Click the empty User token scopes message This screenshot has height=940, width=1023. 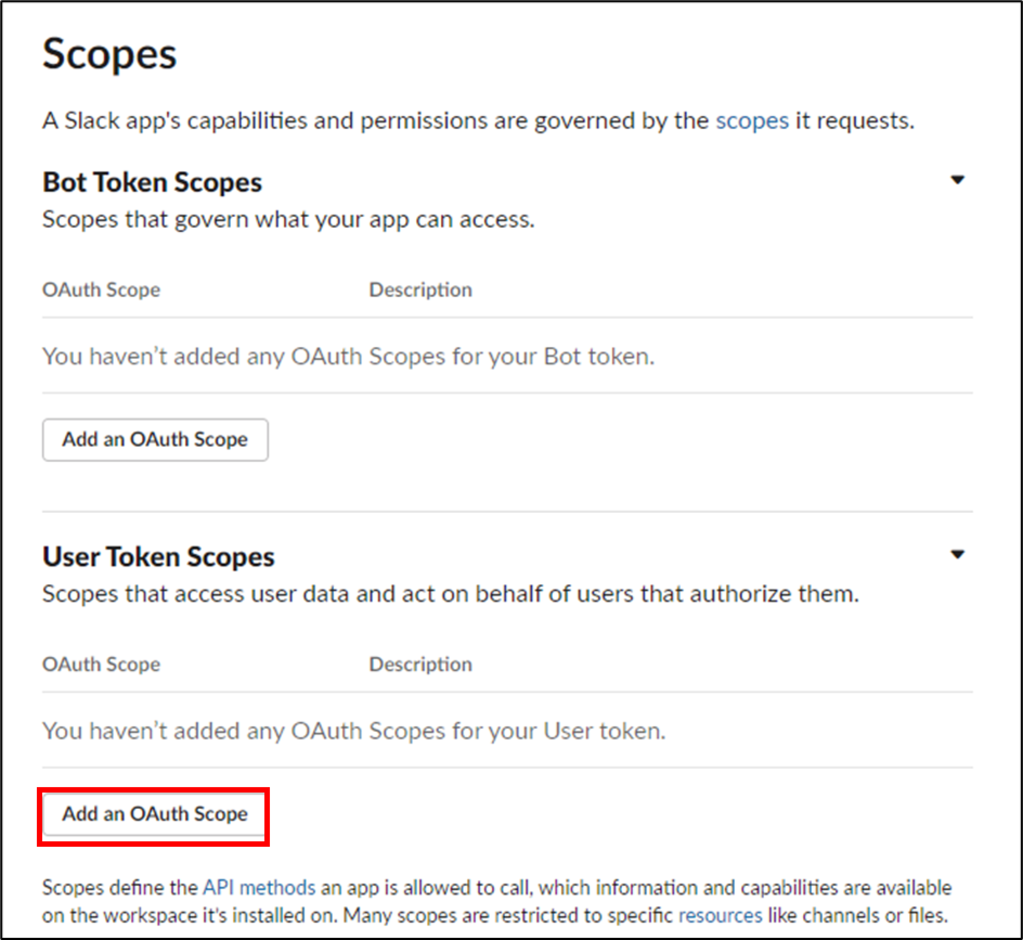pos(354,731)
